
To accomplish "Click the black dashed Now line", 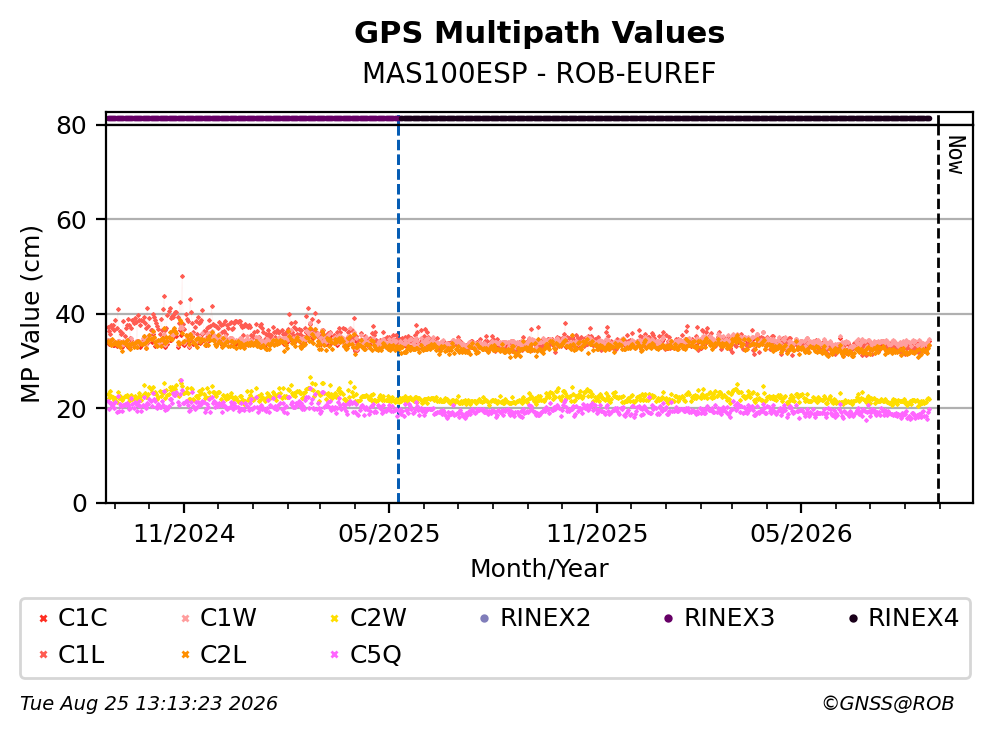I will 938,310.
